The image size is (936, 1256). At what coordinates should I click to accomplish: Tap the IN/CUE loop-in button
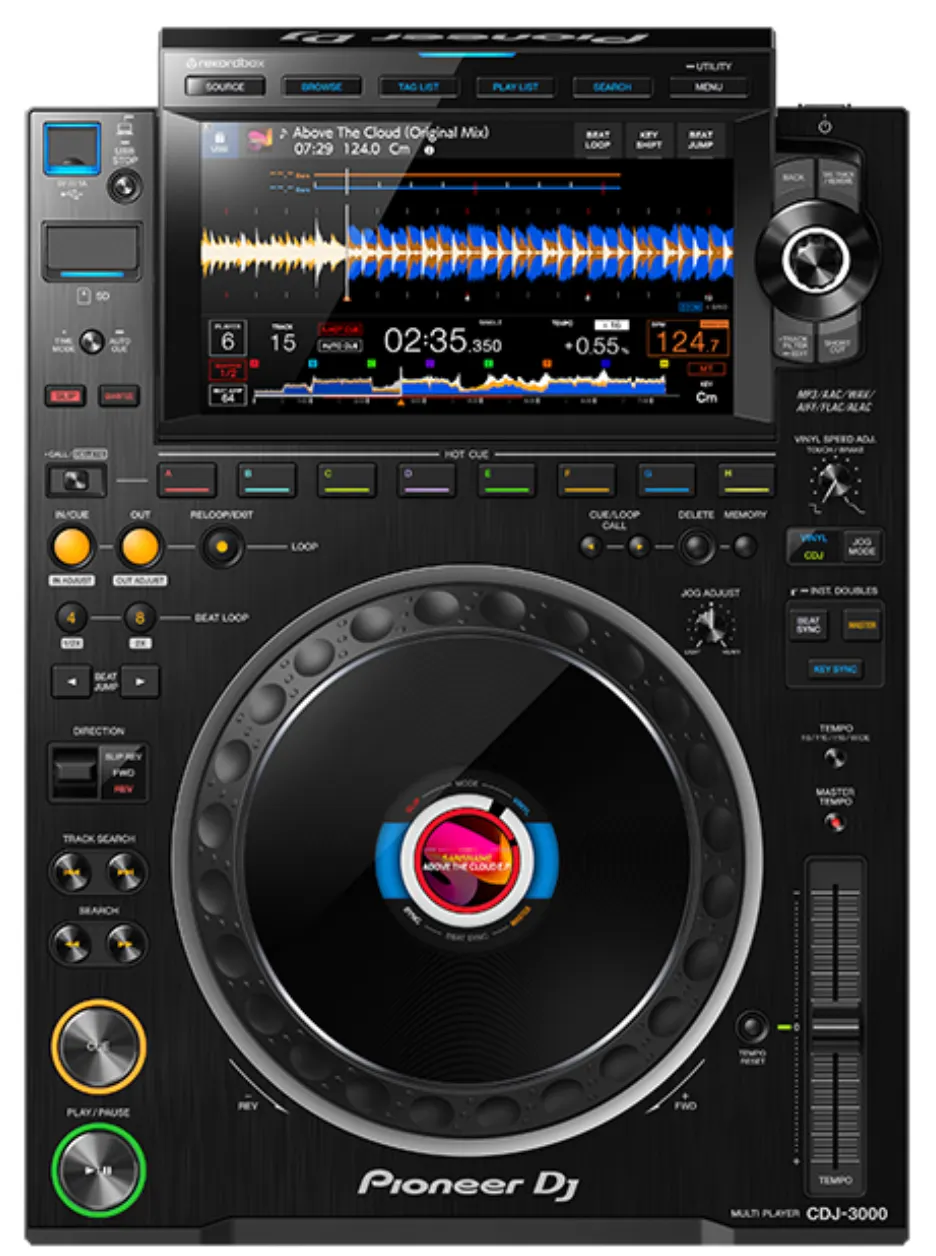point(72,547)
